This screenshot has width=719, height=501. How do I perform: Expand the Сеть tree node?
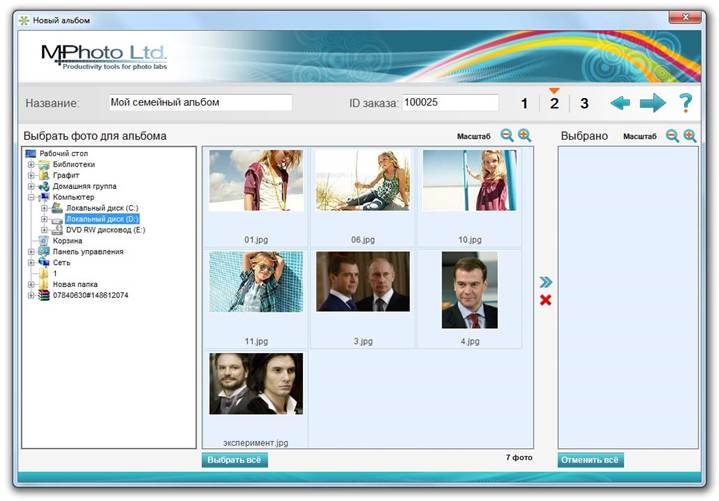click(31, 263)
